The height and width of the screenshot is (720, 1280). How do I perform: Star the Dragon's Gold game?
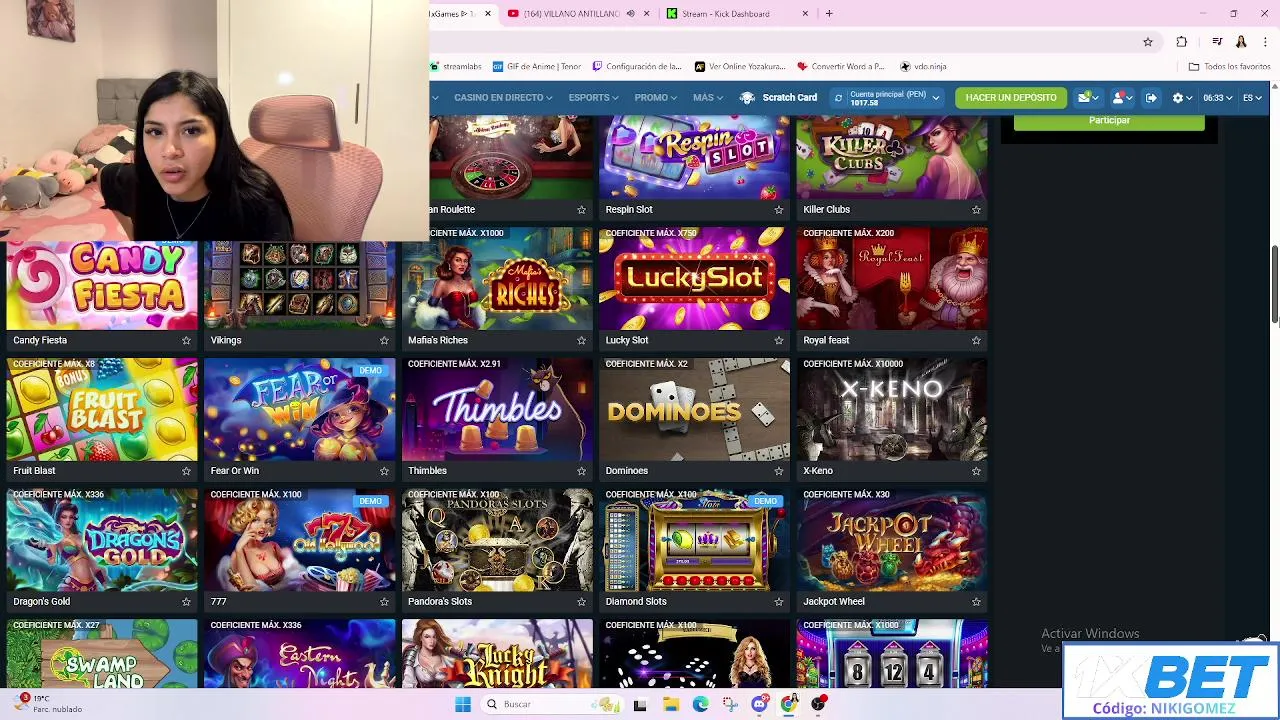coord(186,602)
